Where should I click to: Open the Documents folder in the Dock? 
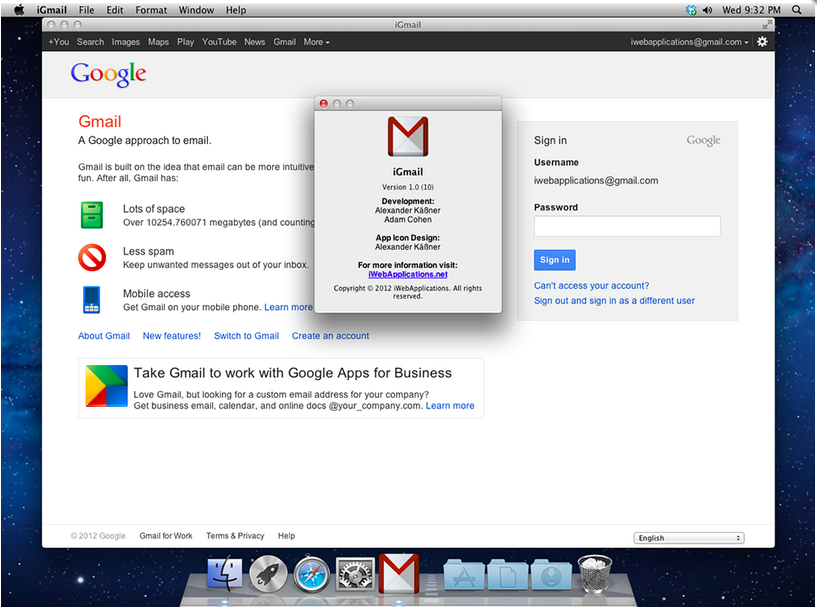(507, 575)
